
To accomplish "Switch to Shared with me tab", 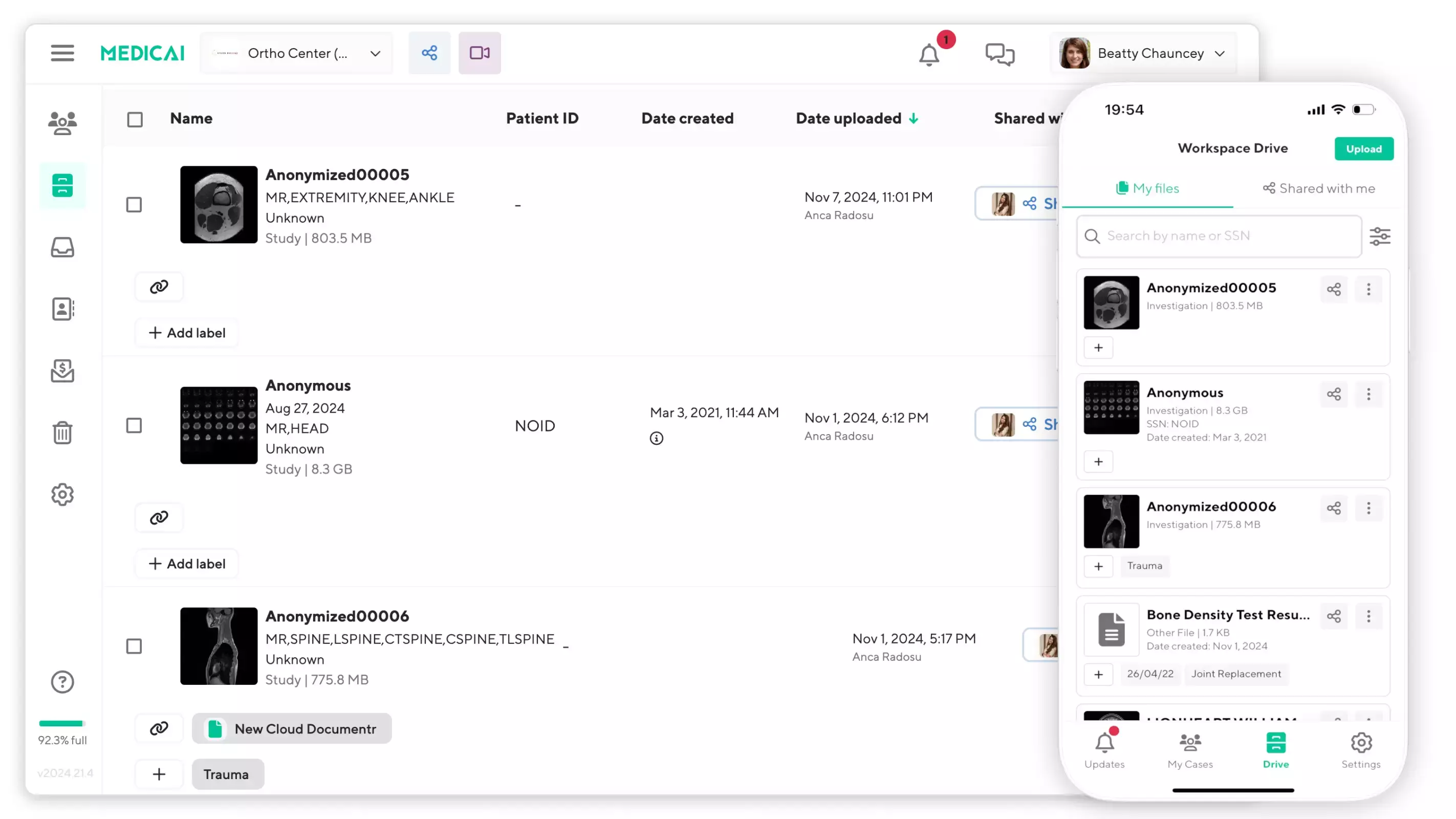I will 1318,188.
